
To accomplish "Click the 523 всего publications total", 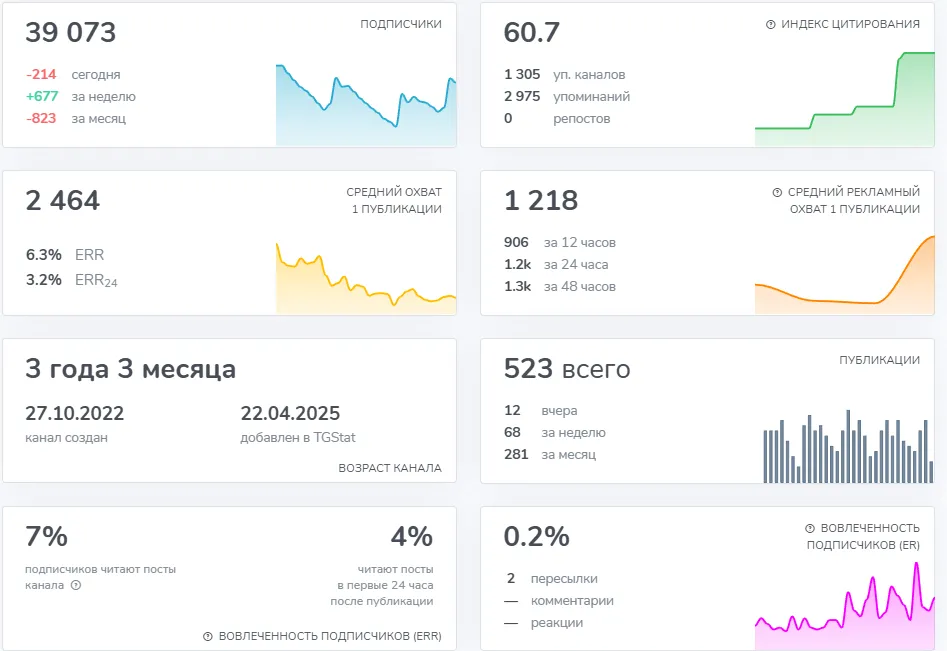I will point(567,368).
